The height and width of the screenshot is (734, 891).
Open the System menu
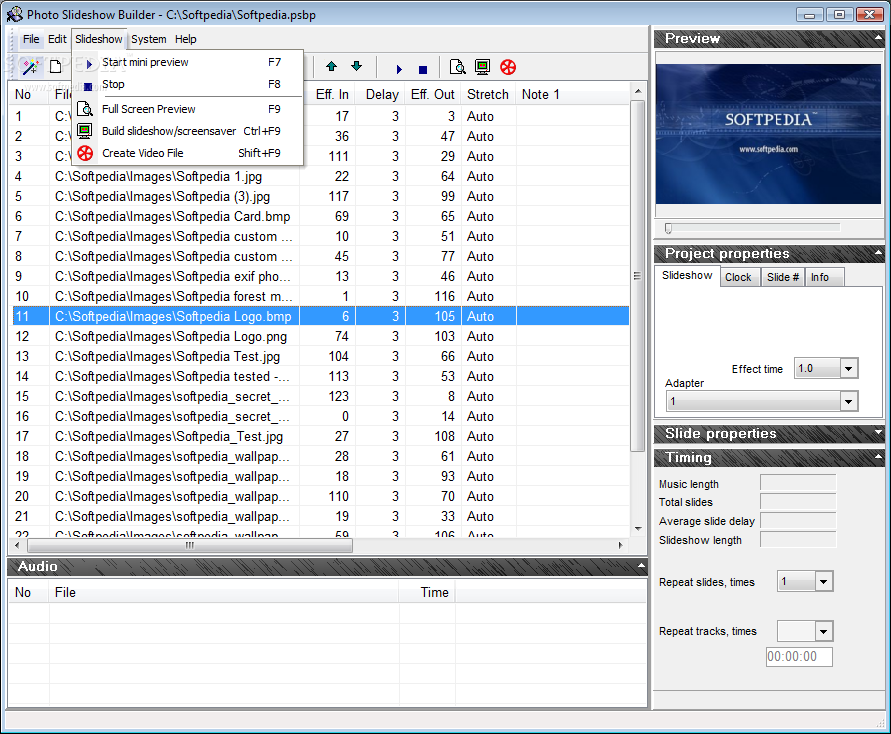pos(149,39)
